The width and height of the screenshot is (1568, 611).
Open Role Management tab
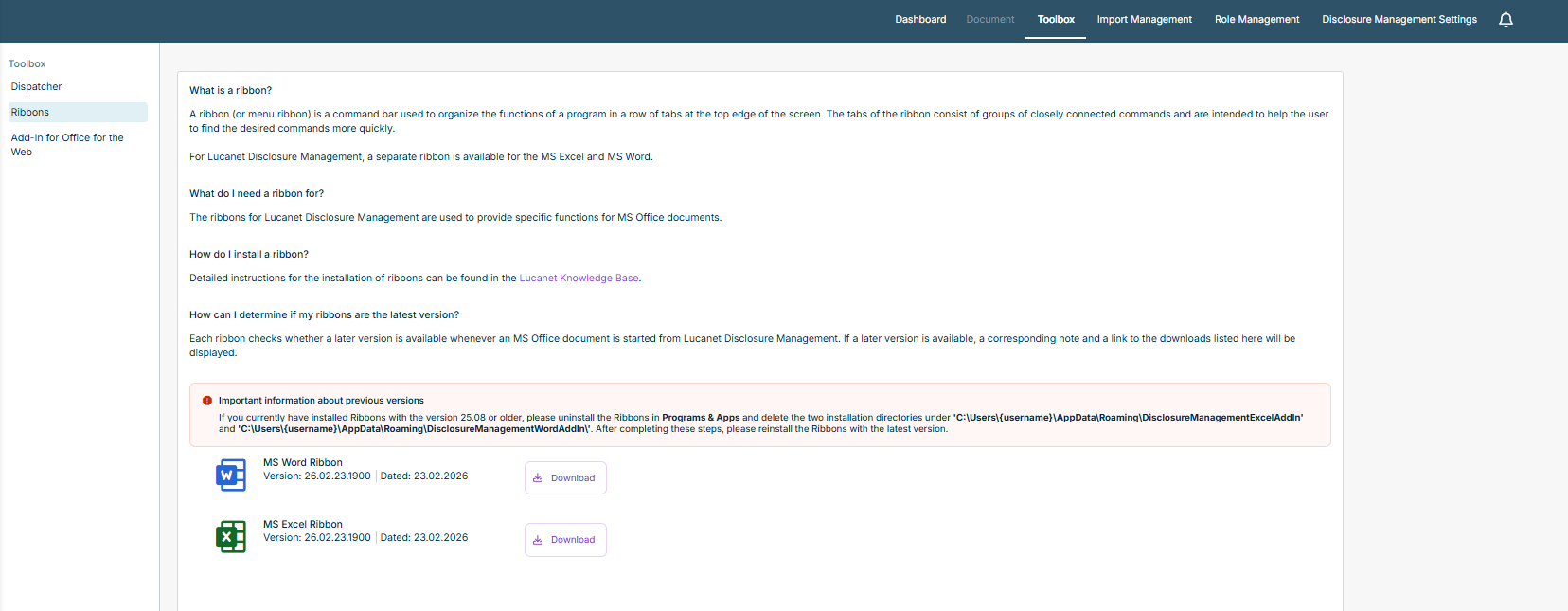[1256, 19]
